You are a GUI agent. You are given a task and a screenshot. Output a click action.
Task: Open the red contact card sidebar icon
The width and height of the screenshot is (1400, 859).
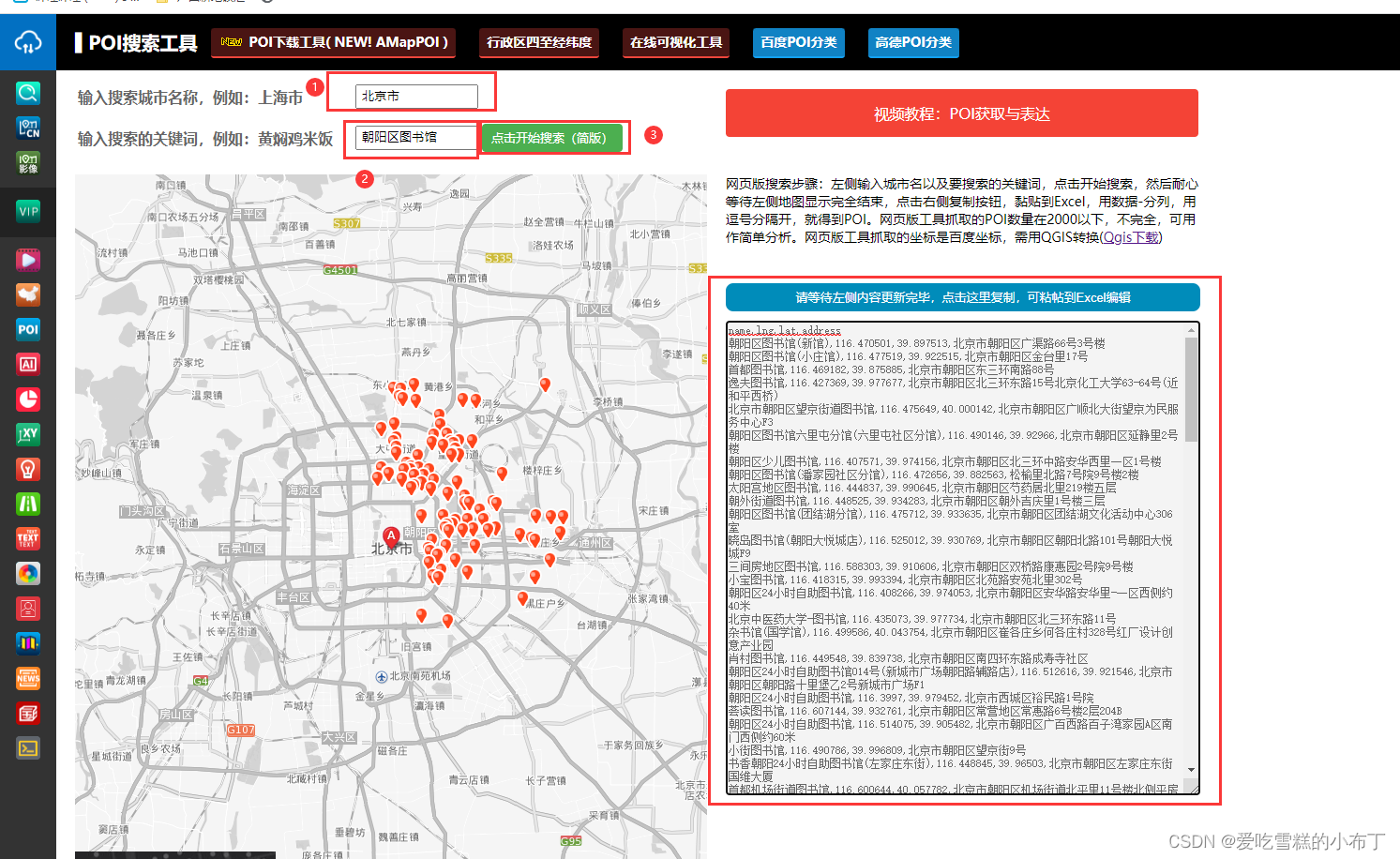pyautogui.click(x=28, y=609)
